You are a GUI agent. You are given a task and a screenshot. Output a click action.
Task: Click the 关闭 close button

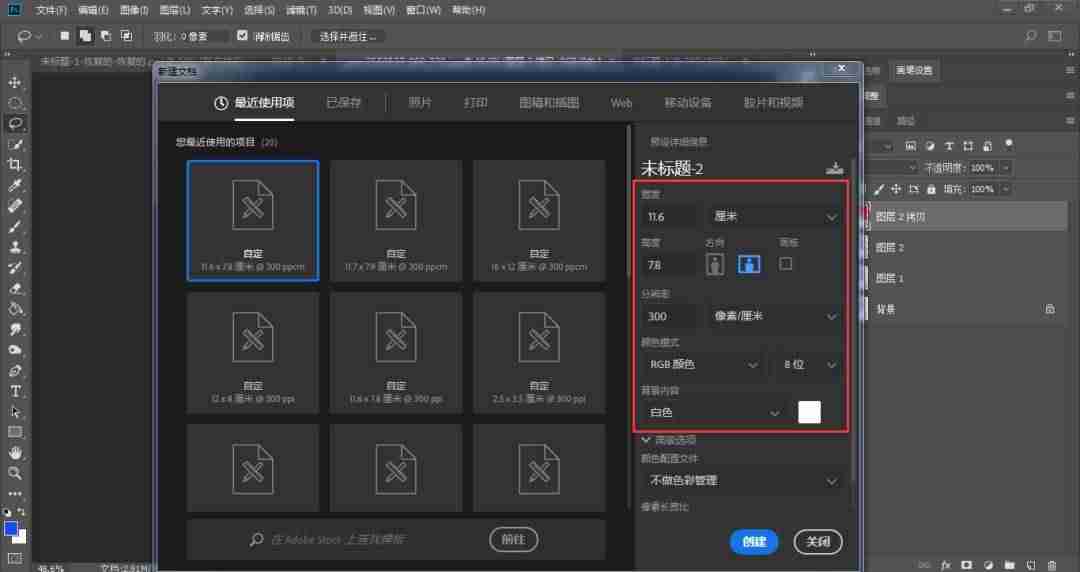[818, 542]
